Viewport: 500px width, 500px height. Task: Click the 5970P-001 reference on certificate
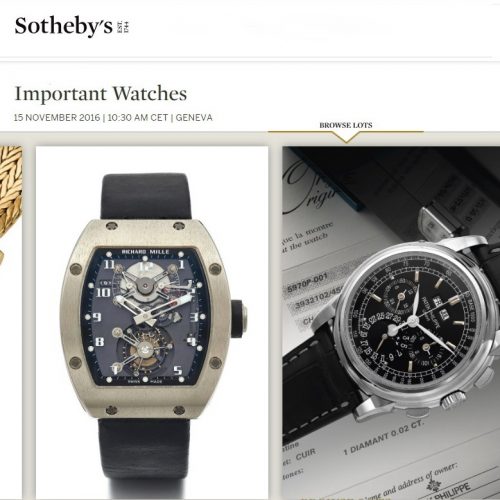pyautogui.click(x=307, y=283)
